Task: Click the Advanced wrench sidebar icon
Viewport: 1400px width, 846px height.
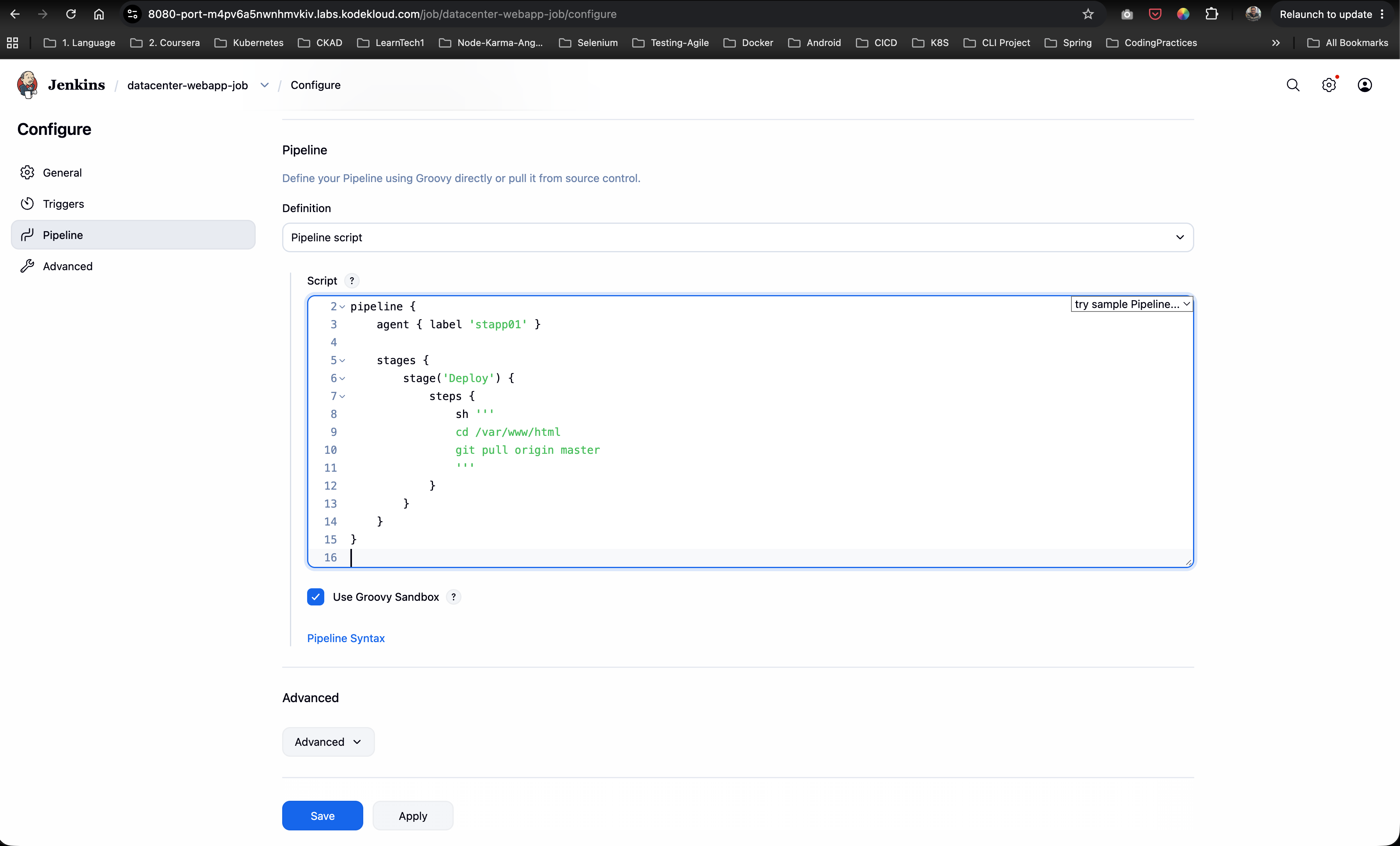Action: (27, 266)
